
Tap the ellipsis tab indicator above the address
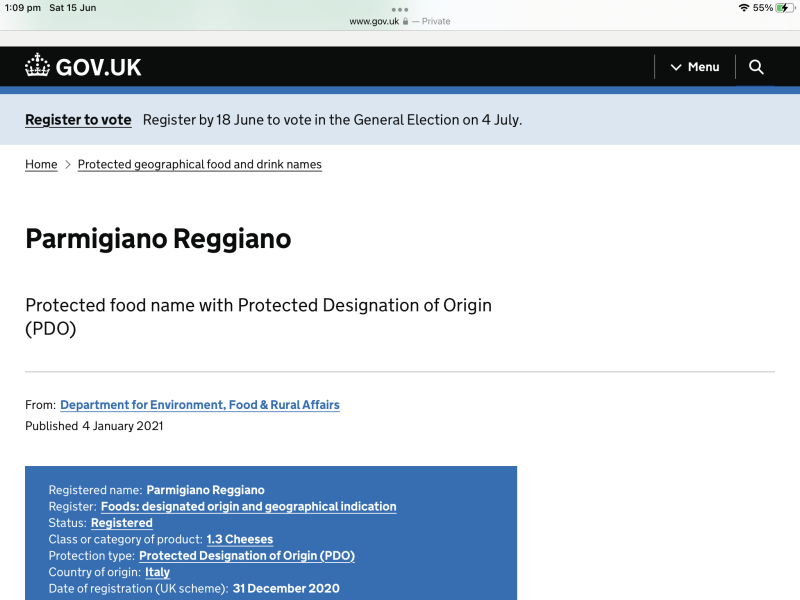(x=400, y=9)
